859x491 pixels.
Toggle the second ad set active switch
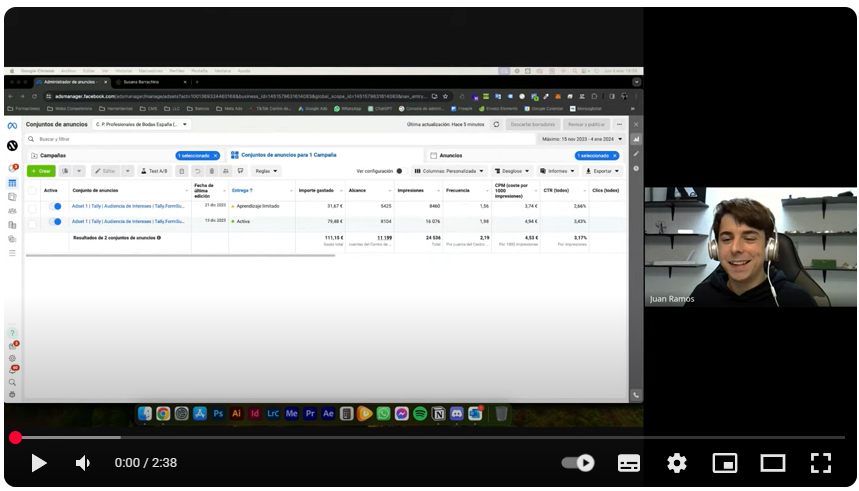point(56,221)
